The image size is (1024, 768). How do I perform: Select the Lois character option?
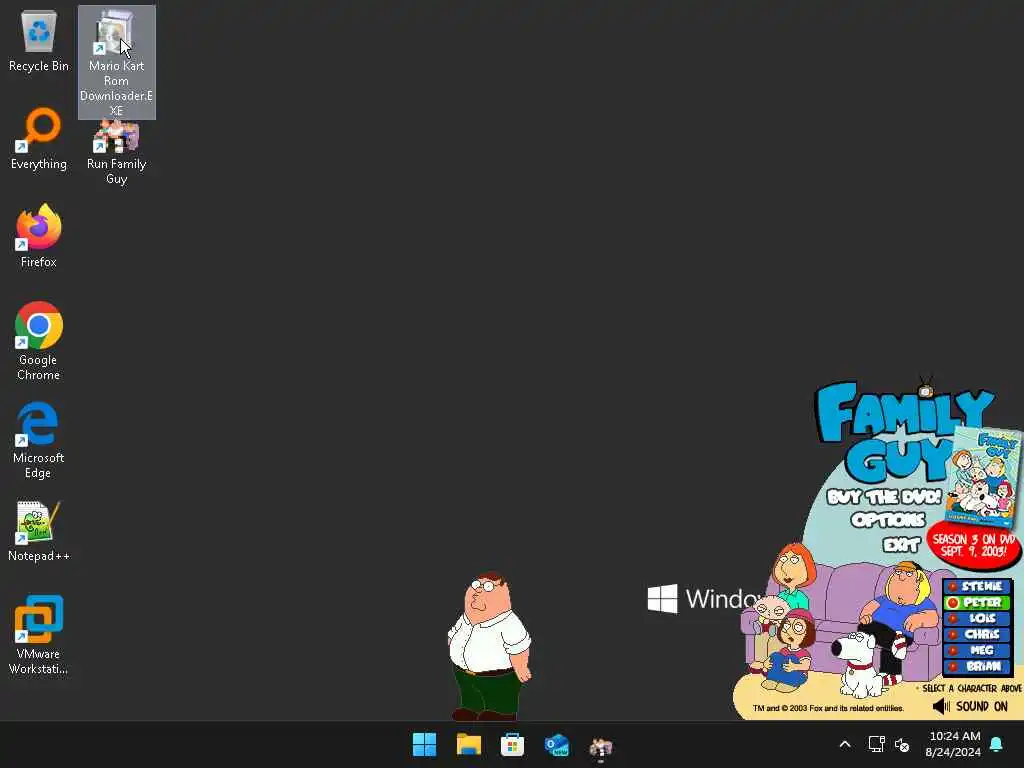978,618
